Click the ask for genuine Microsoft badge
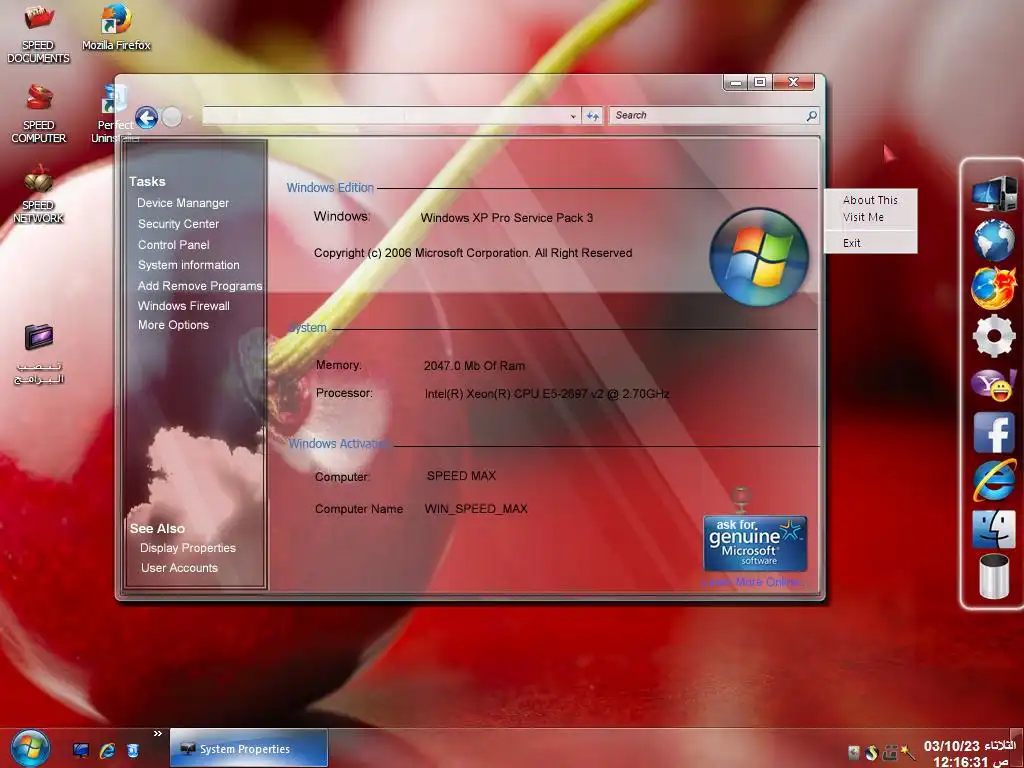 (x=755, y=543)
